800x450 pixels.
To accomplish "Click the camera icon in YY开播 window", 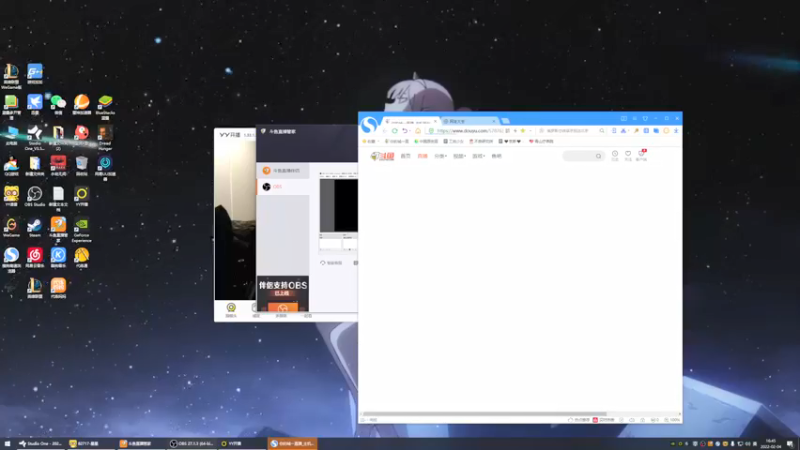I will [x=231, y=309].
